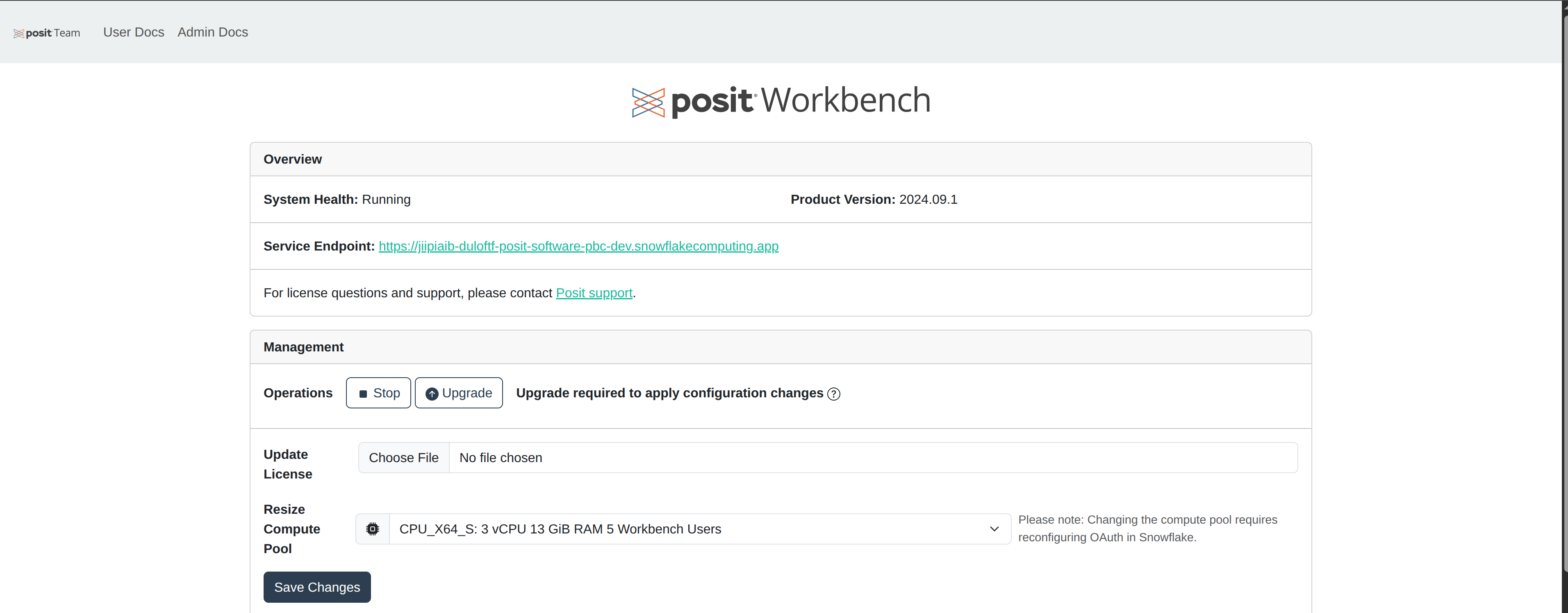Click the help question mark icon beside upgrade notice
Viewport: 1568px width, 613px height.
834,394
